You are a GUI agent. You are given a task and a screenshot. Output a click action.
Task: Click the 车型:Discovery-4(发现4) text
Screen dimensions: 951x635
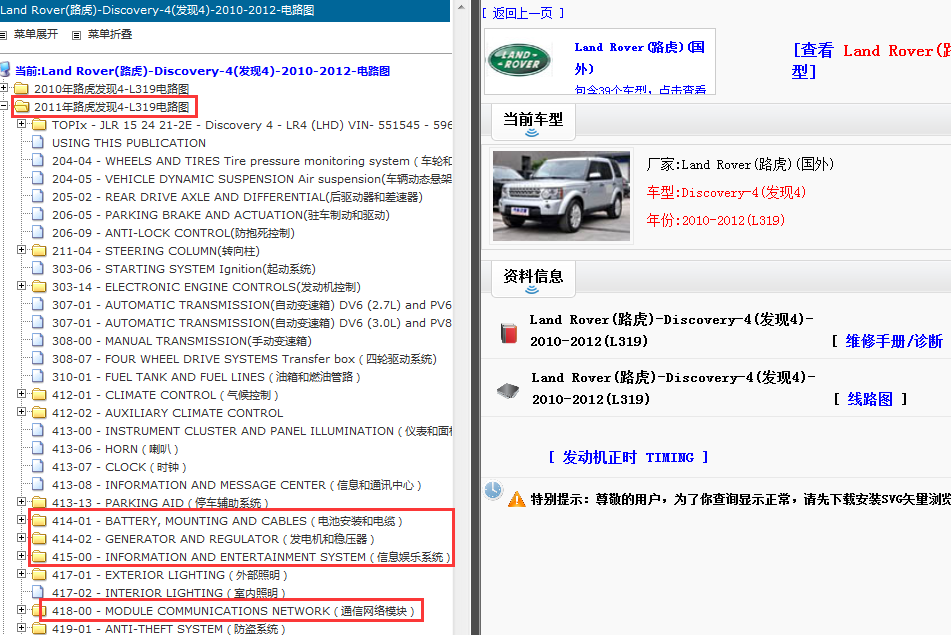click(726, 193)
